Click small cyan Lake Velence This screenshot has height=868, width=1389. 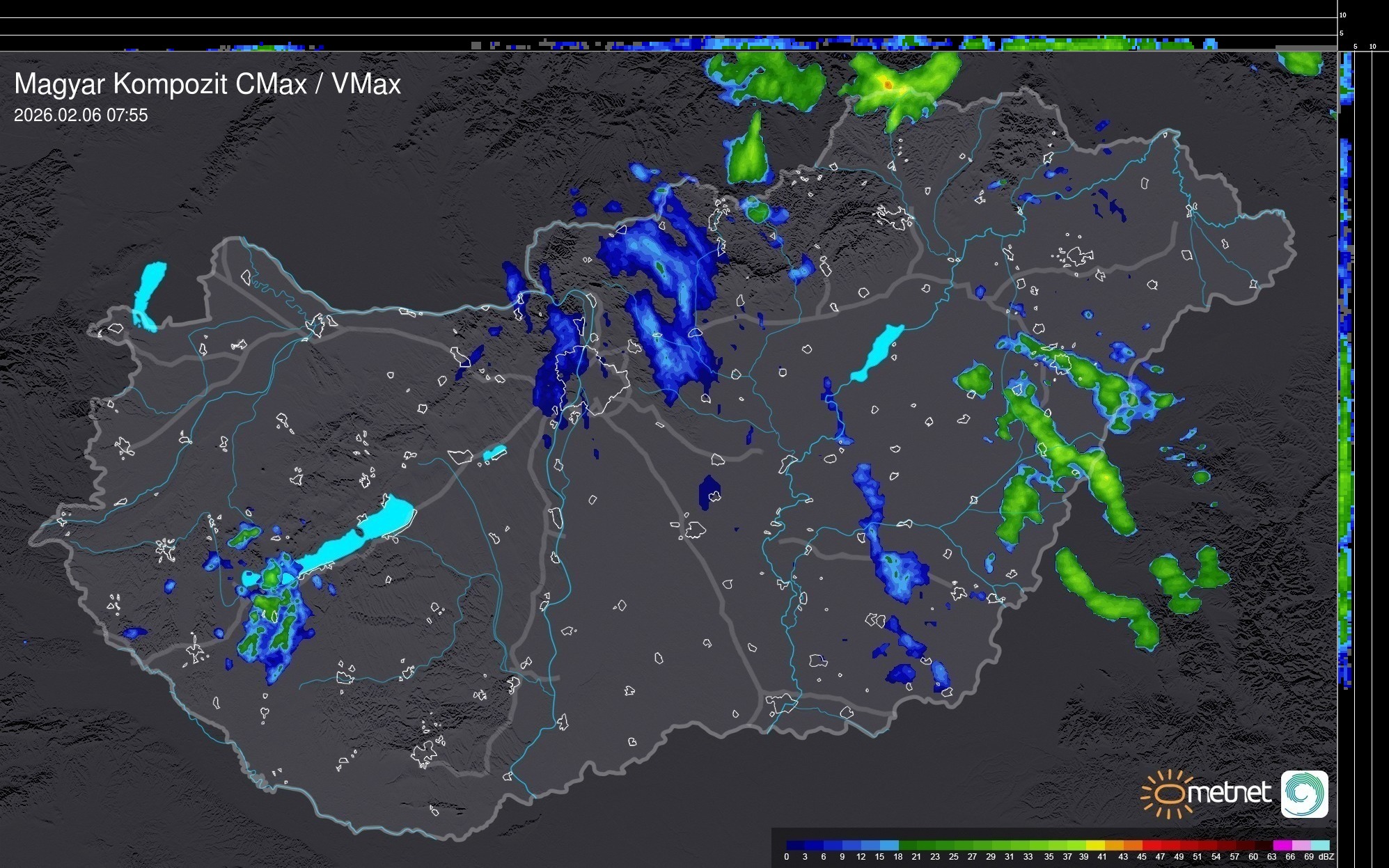(494, 453)
